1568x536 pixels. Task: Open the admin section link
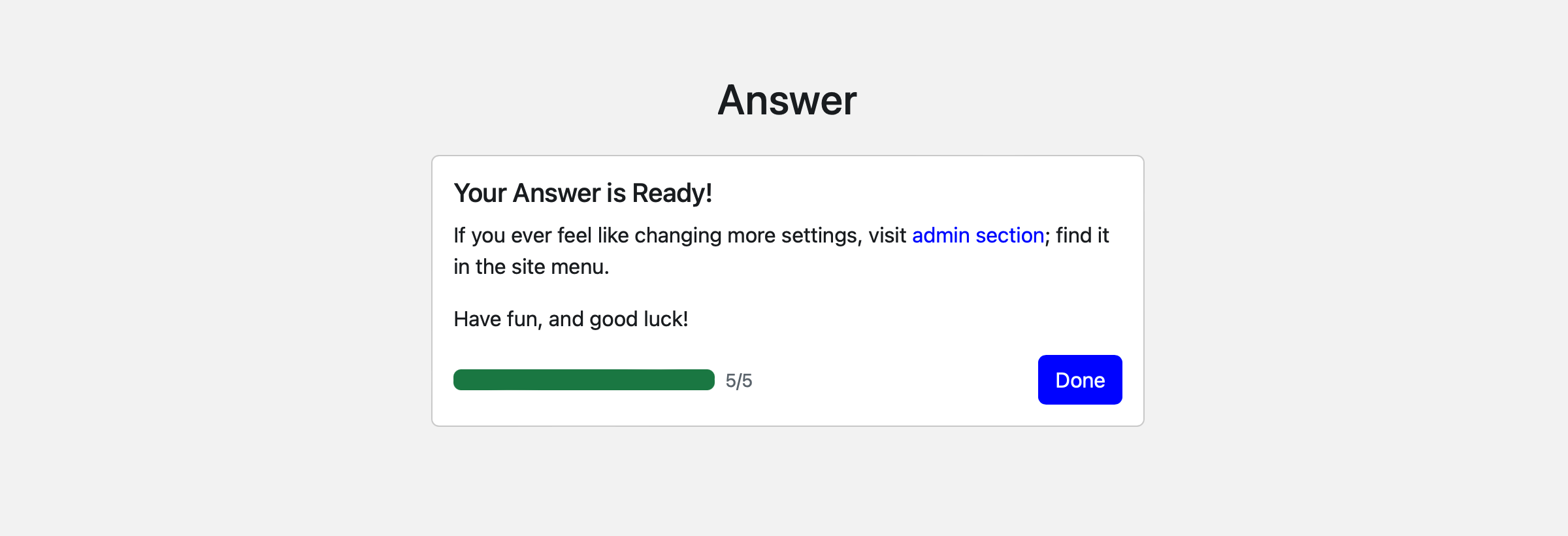977,235
